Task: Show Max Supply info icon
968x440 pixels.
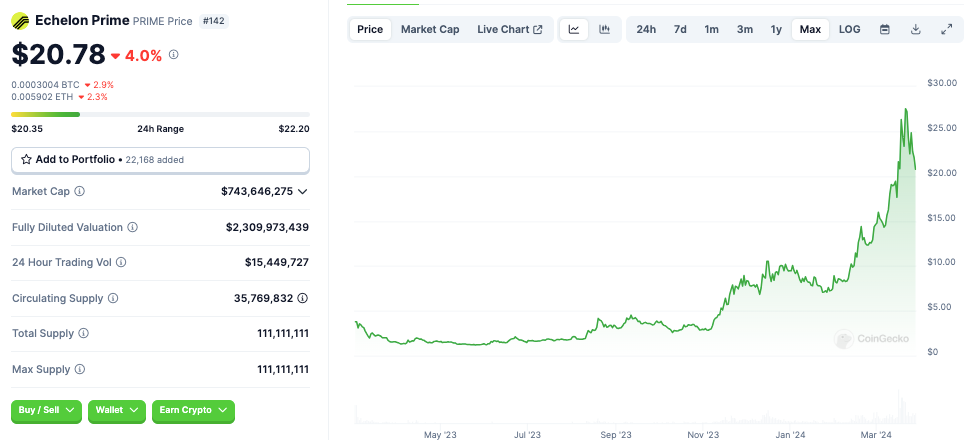Action: pos(80,369)
